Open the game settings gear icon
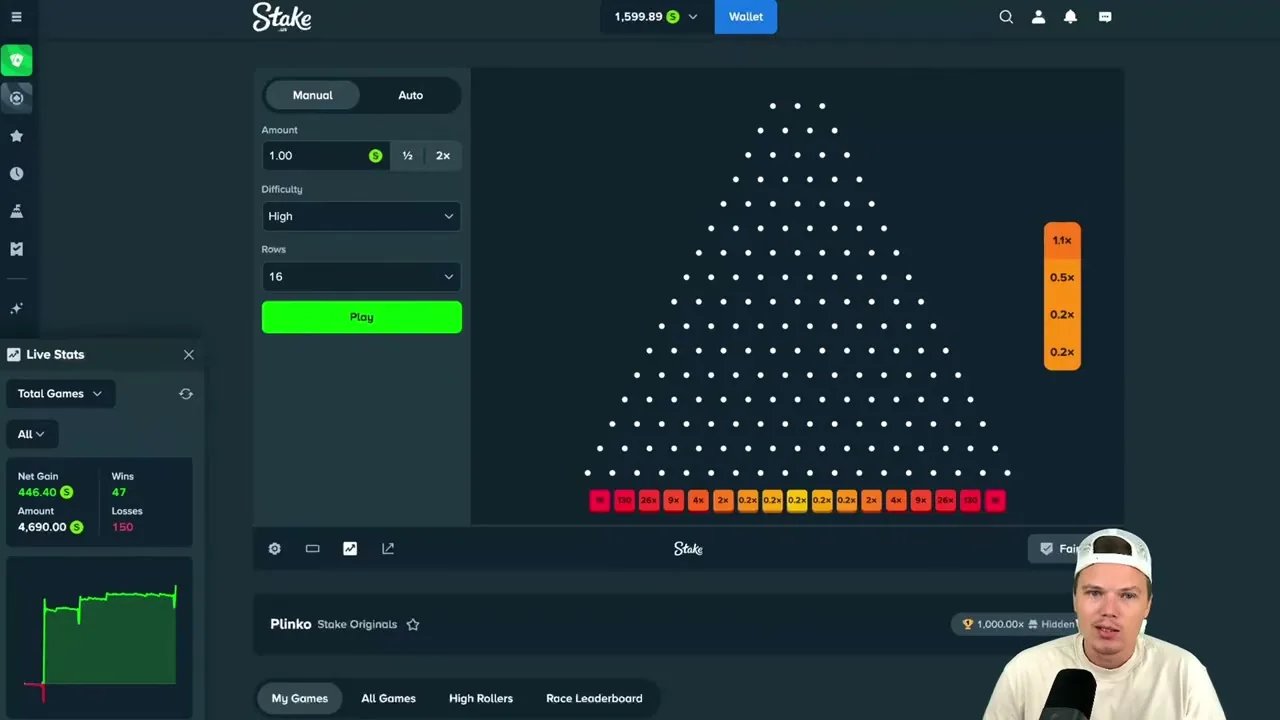The image size is (1280, 720). pos(274,549)
